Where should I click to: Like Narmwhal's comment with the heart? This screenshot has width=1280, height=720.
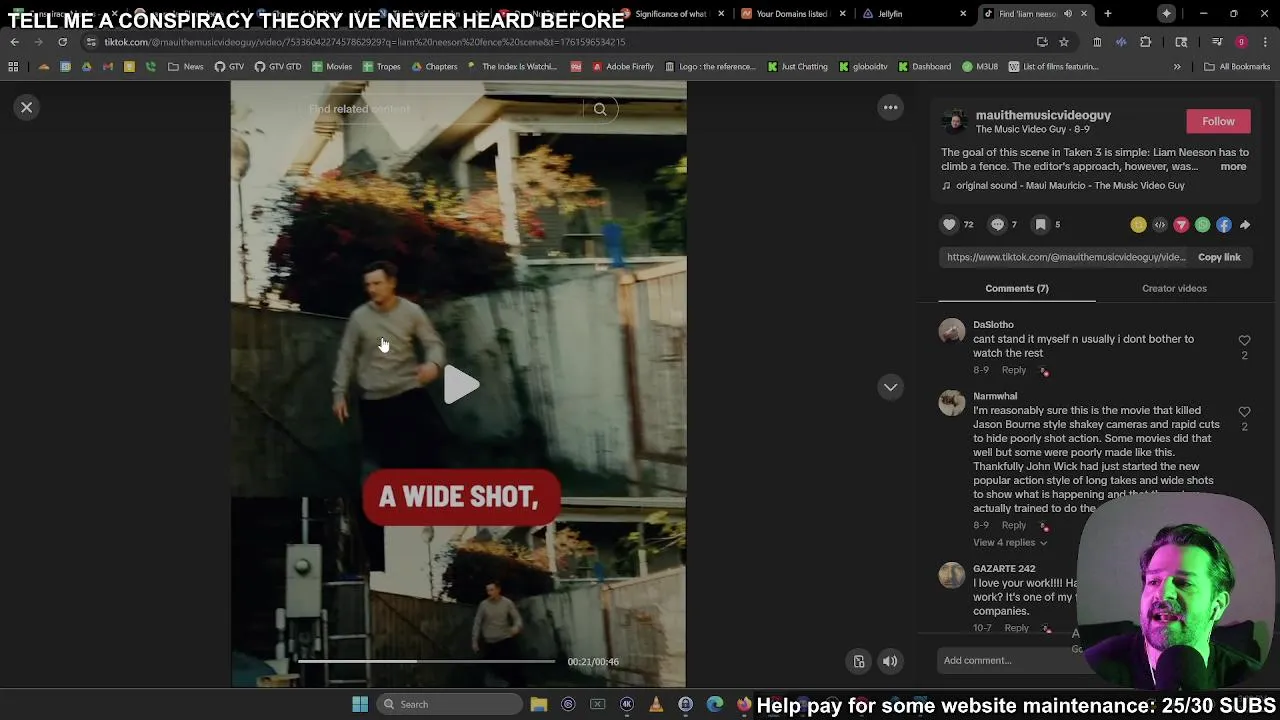[x=1244, y=412]
